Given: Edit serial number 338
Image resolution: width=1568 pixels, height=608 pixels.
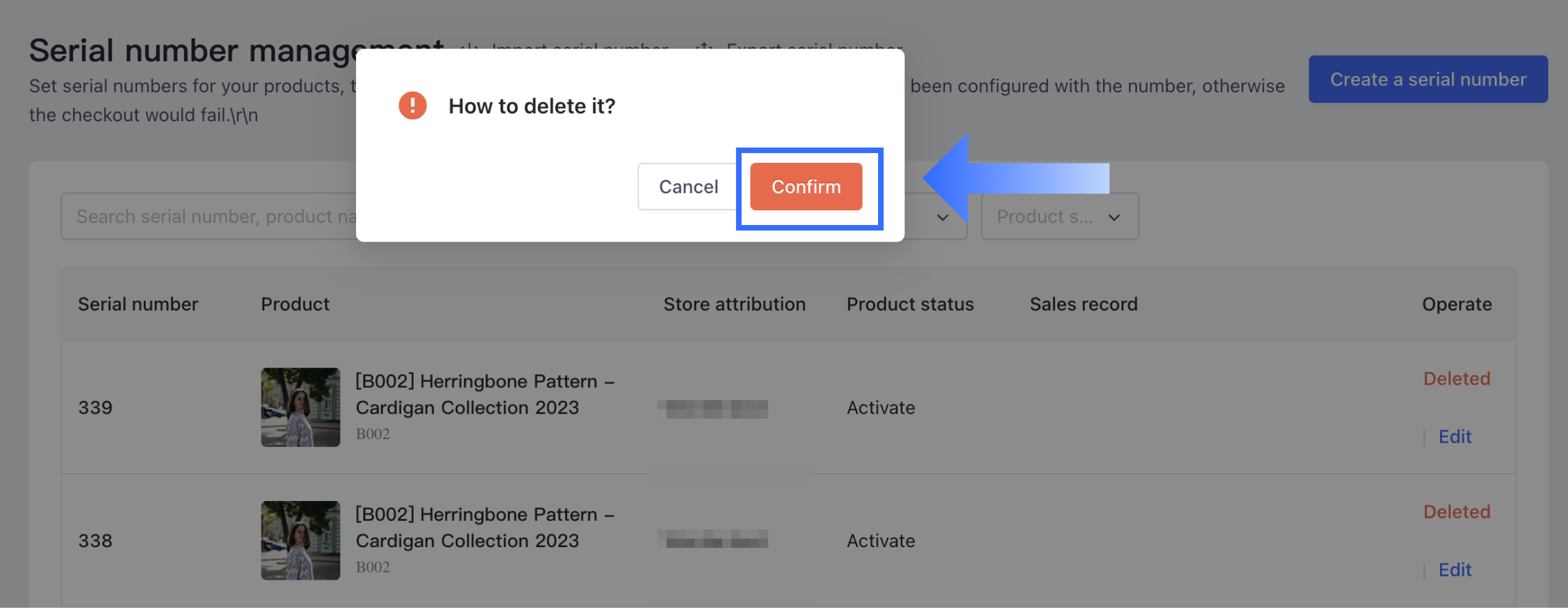Looking at the screenshot, I should 1454,570.
